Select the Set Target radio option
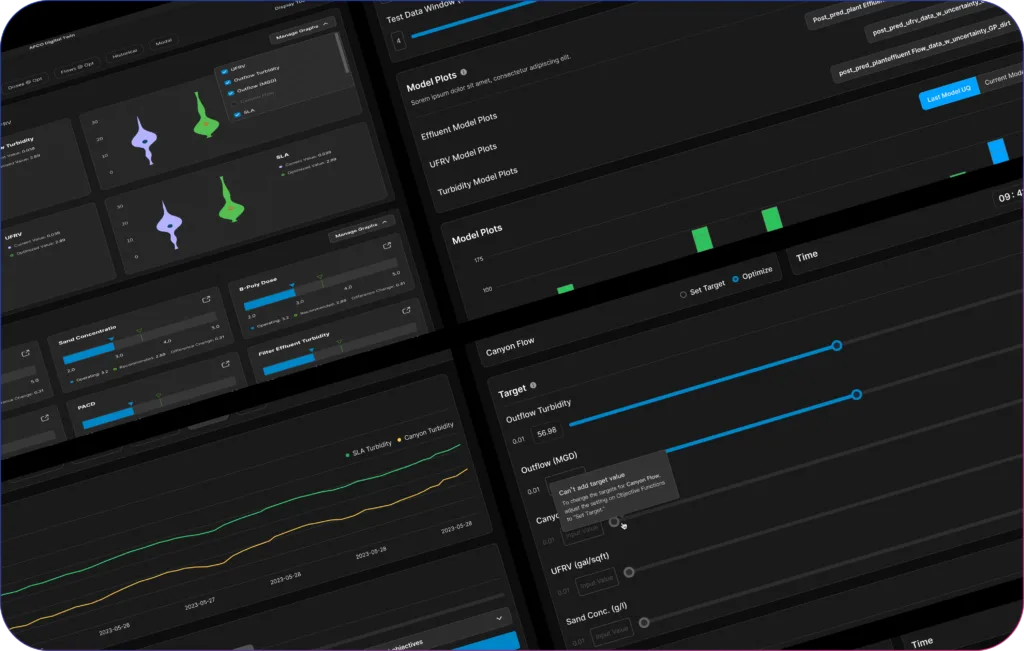Image resolution: width=1024 pixels, height=651 pixels. 683,294
